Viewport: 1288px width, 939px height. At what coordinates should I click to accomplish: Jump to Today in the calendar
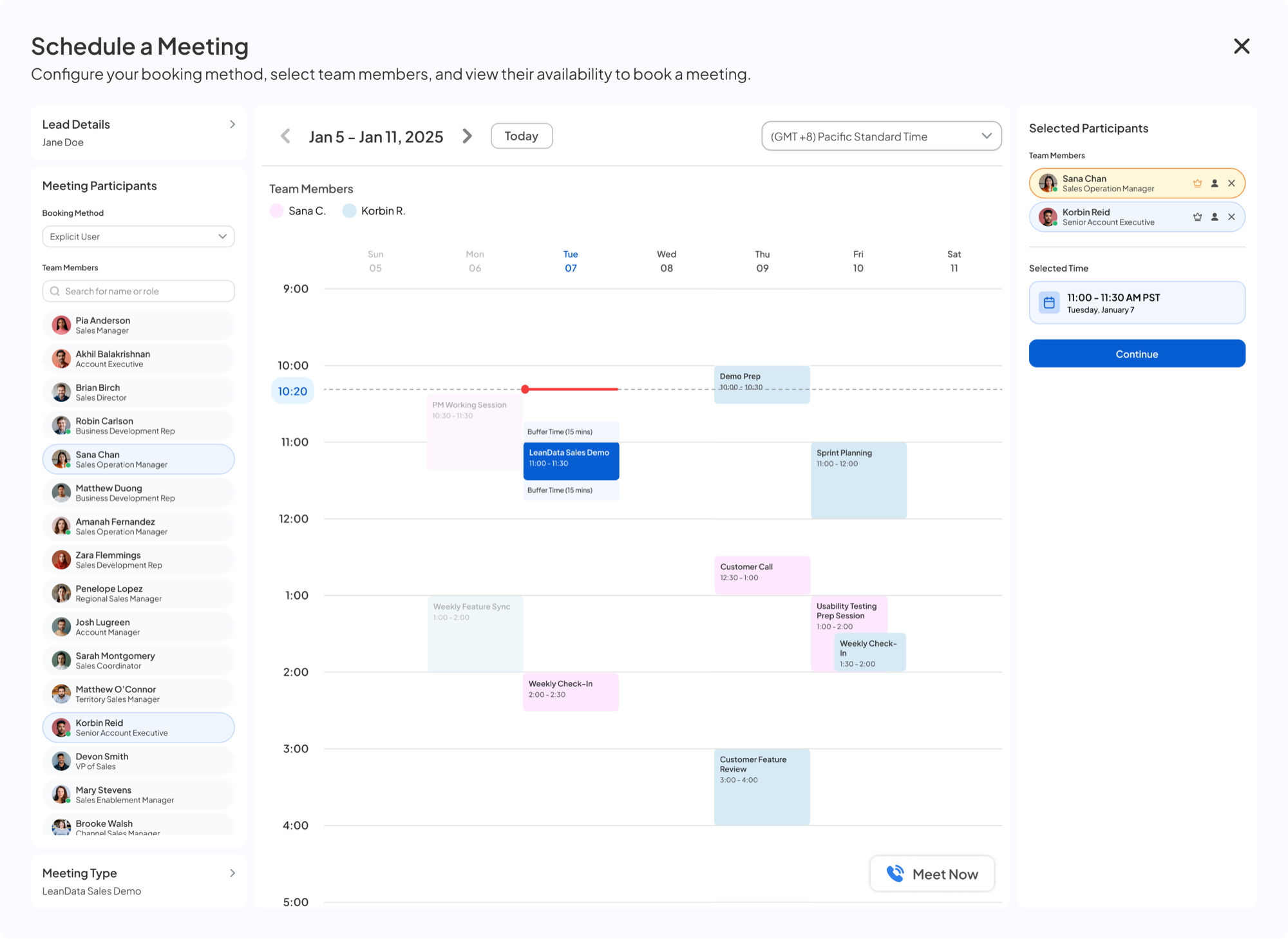[x=522, y=136]
